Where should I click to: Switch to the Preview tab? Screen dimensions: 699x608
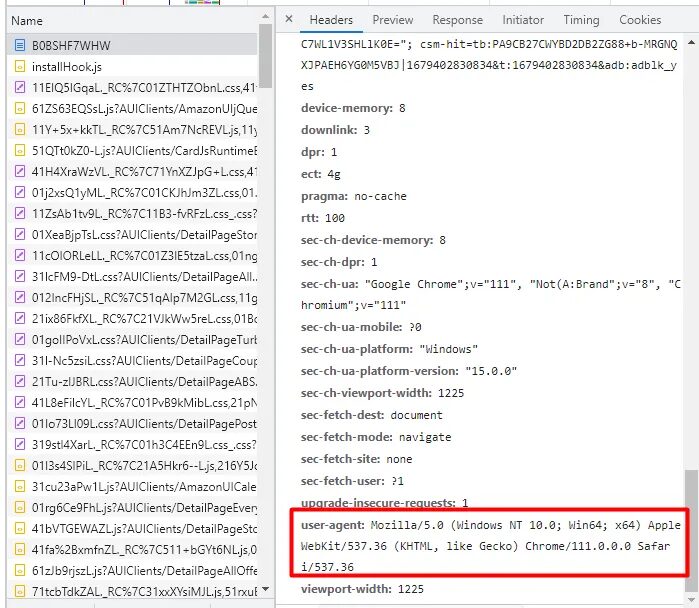(393, 20)
